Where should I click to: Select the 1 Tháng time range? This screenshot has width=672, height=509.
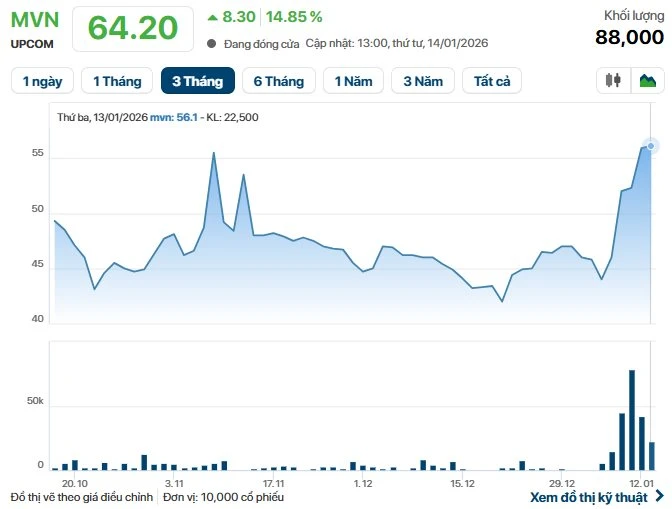pos(117,81)
